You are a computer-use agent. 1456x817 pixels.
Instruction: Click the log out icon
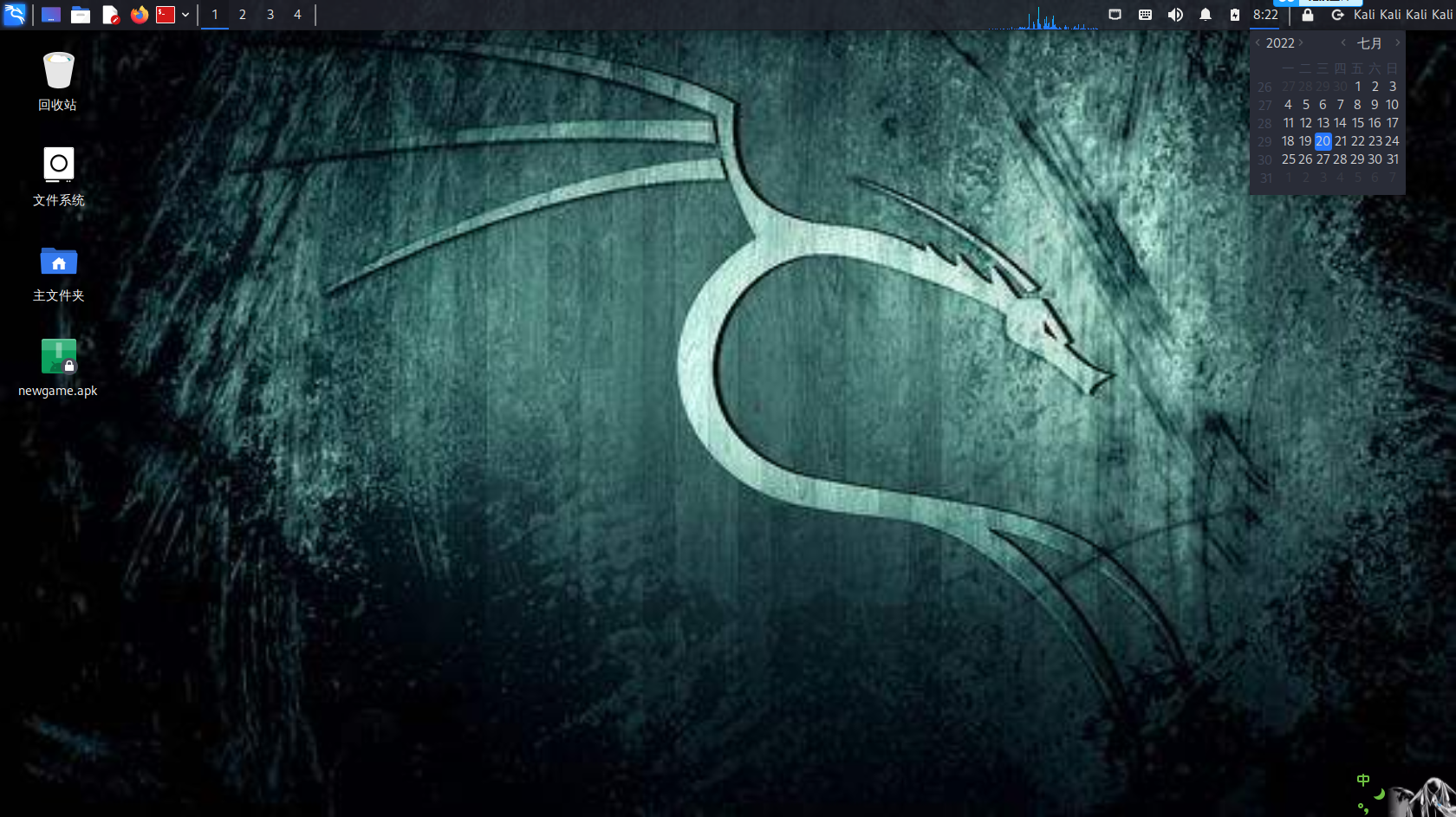[1337, 15]
